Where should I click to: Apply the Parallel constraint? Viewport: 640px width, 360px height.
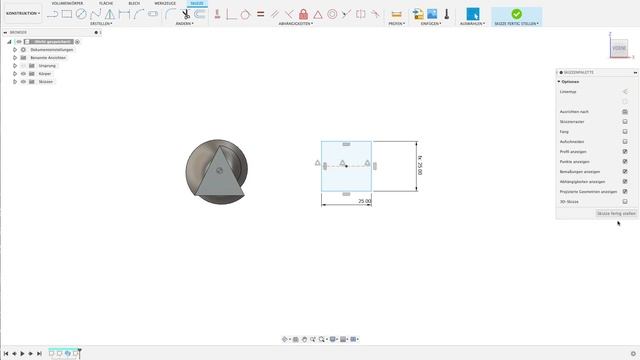275,14
